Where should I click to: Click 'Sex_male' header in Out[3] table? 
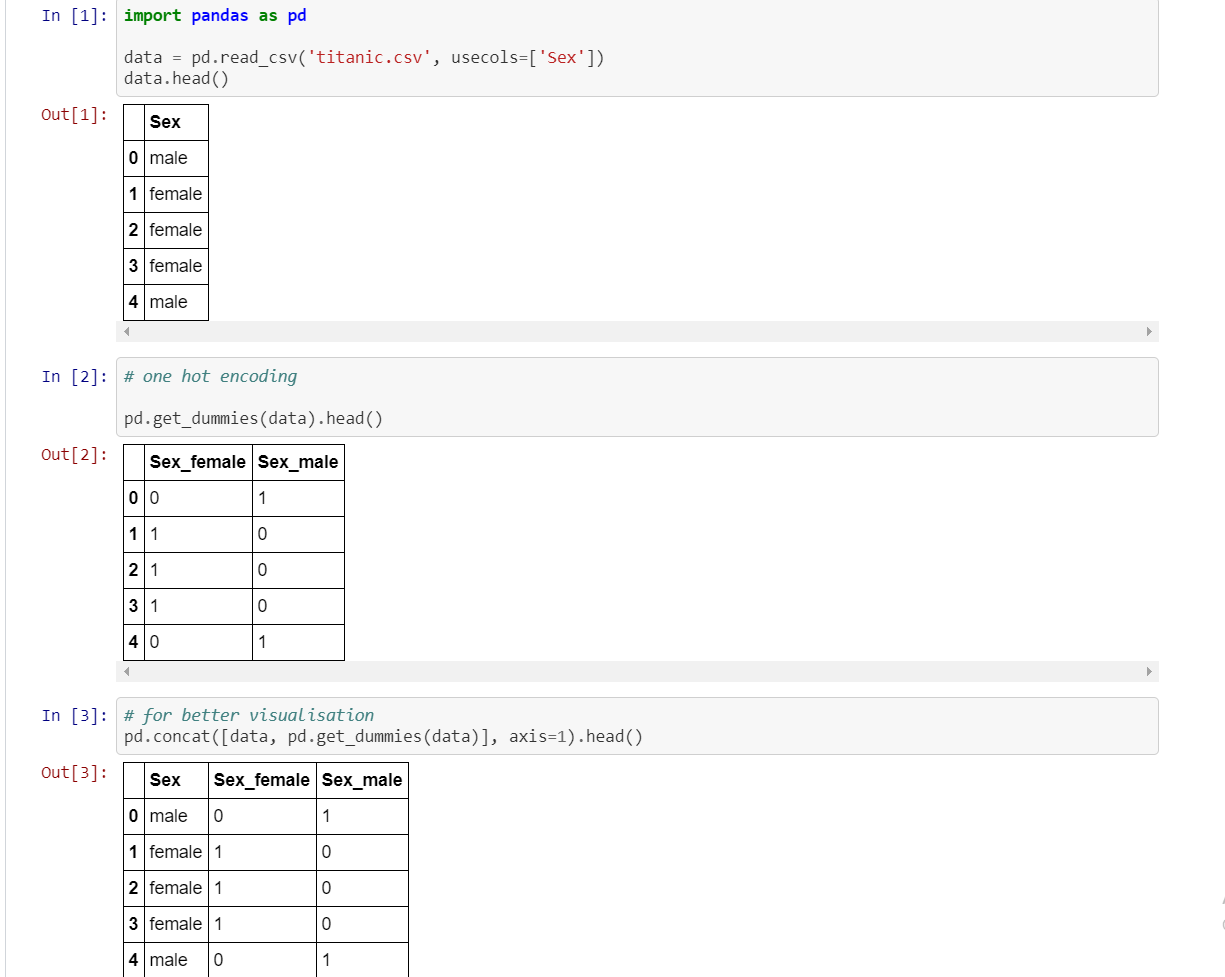coord(362,780)
